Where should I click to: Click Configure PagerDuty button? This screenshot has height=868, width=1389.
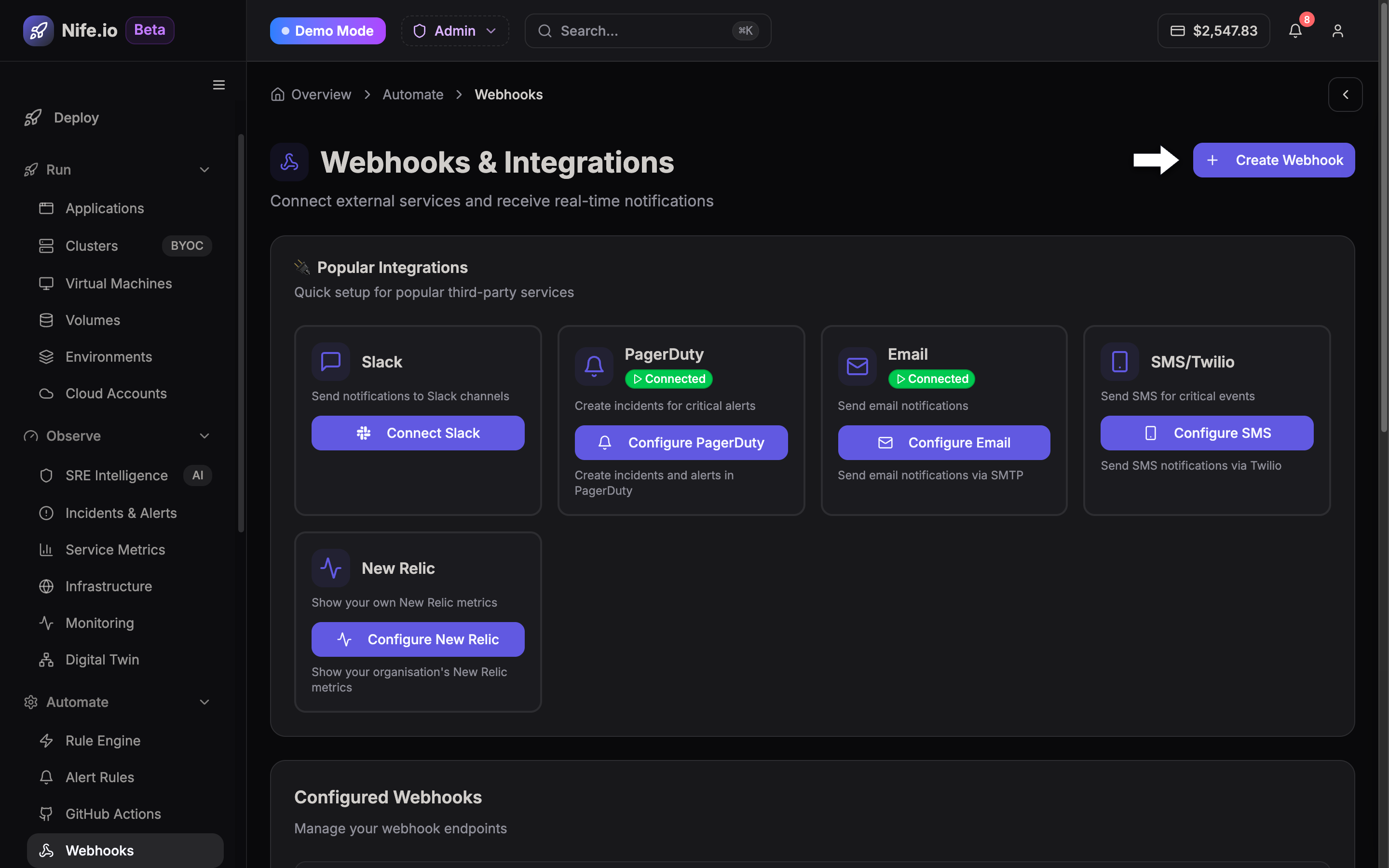681,443
